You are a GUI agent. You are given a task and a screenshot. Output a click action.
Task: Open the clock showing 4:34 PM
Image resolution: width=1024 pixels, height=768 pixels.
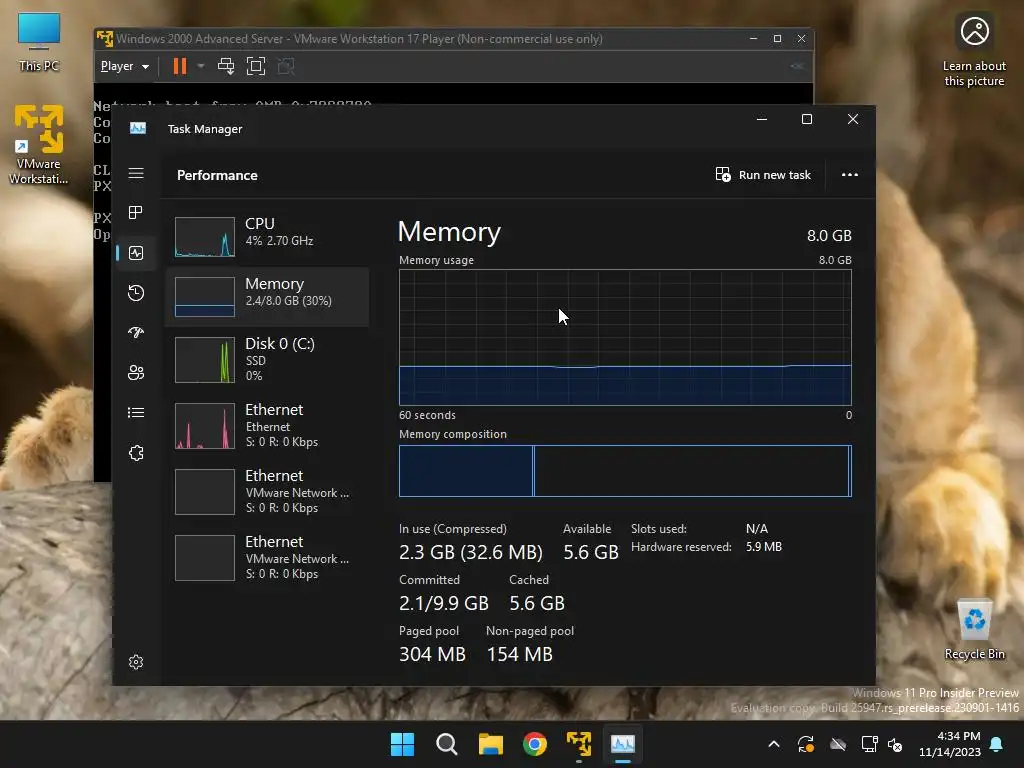950,744
